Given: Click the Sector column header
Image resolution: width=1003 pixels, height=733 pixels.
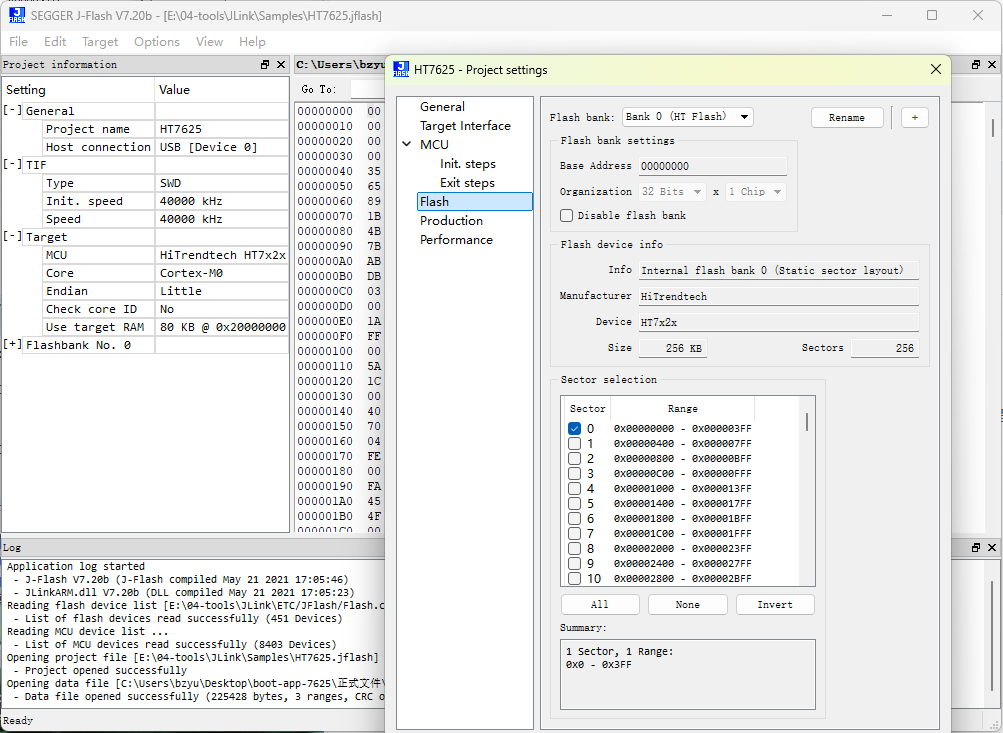Looking at the screenshot, I should coord(587,408).
